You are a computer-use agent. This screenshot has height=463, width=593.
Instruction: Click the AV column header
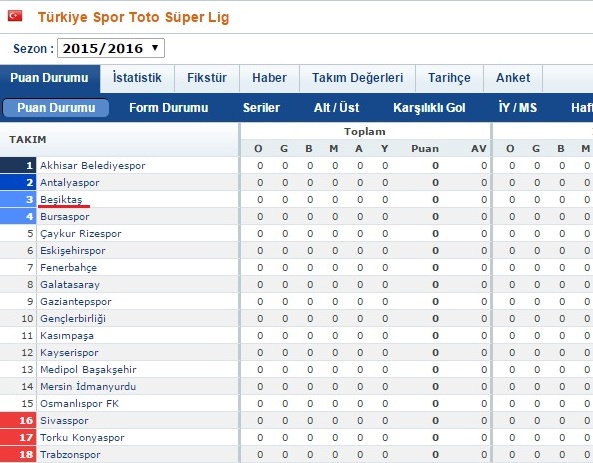click(478, 149)
